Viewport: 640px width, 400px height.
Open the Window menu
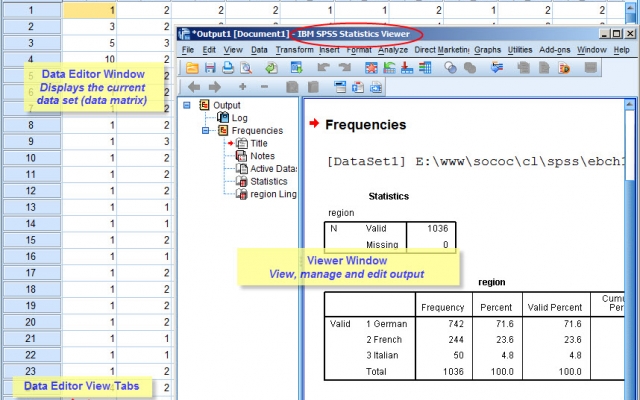tap(591, 50)
